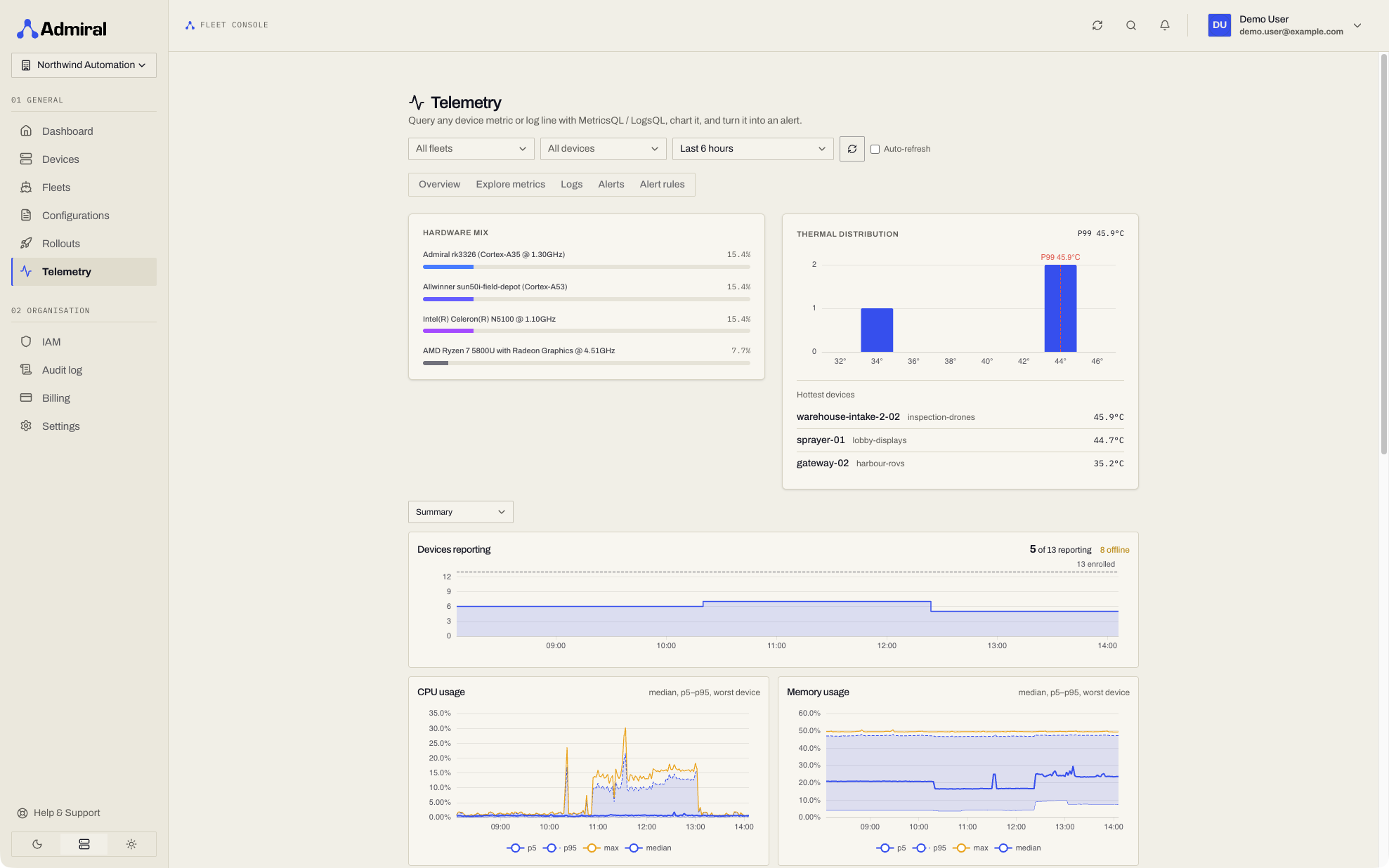1389x868 pixels.
Task: Toggle p5 series in Memory usage legend
Action: [x=891, y=848]
